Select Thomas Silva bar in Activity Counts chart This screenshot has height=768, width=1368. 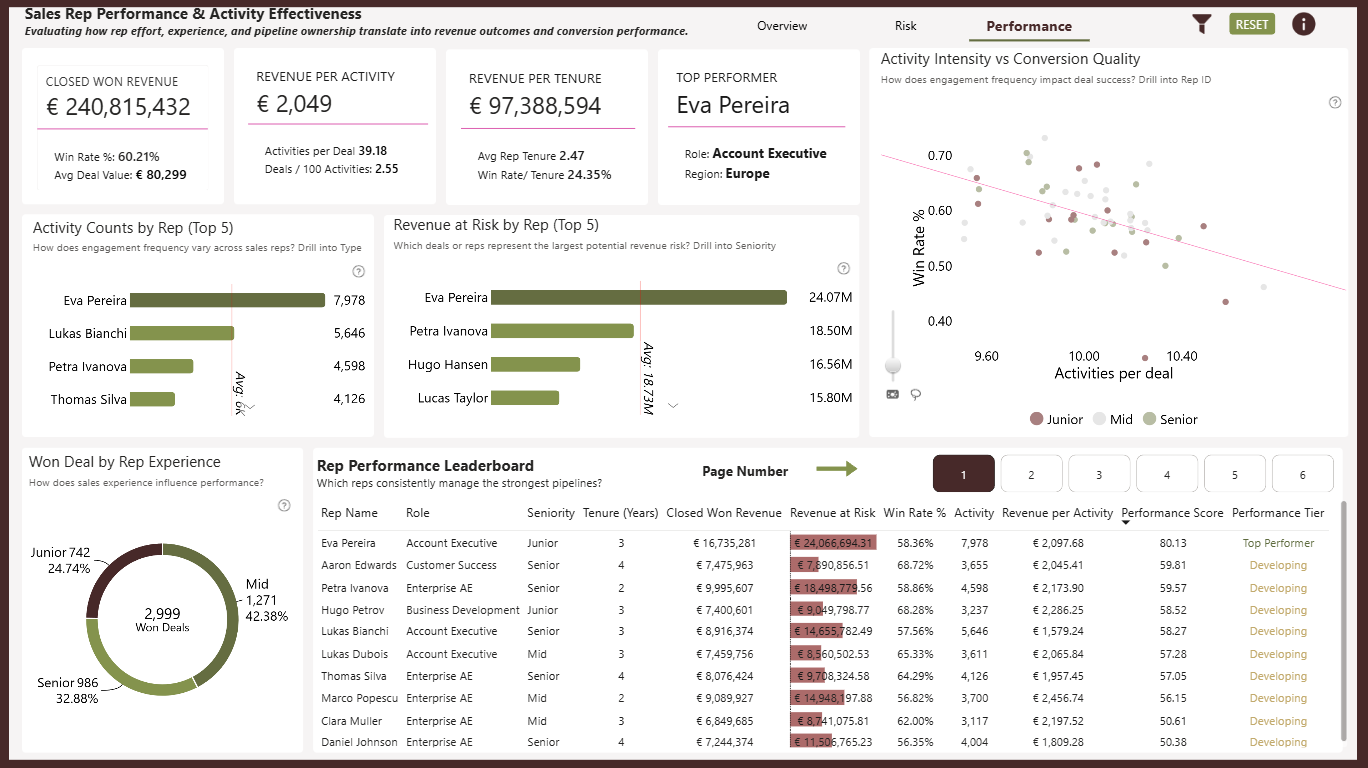coord(152,399)
